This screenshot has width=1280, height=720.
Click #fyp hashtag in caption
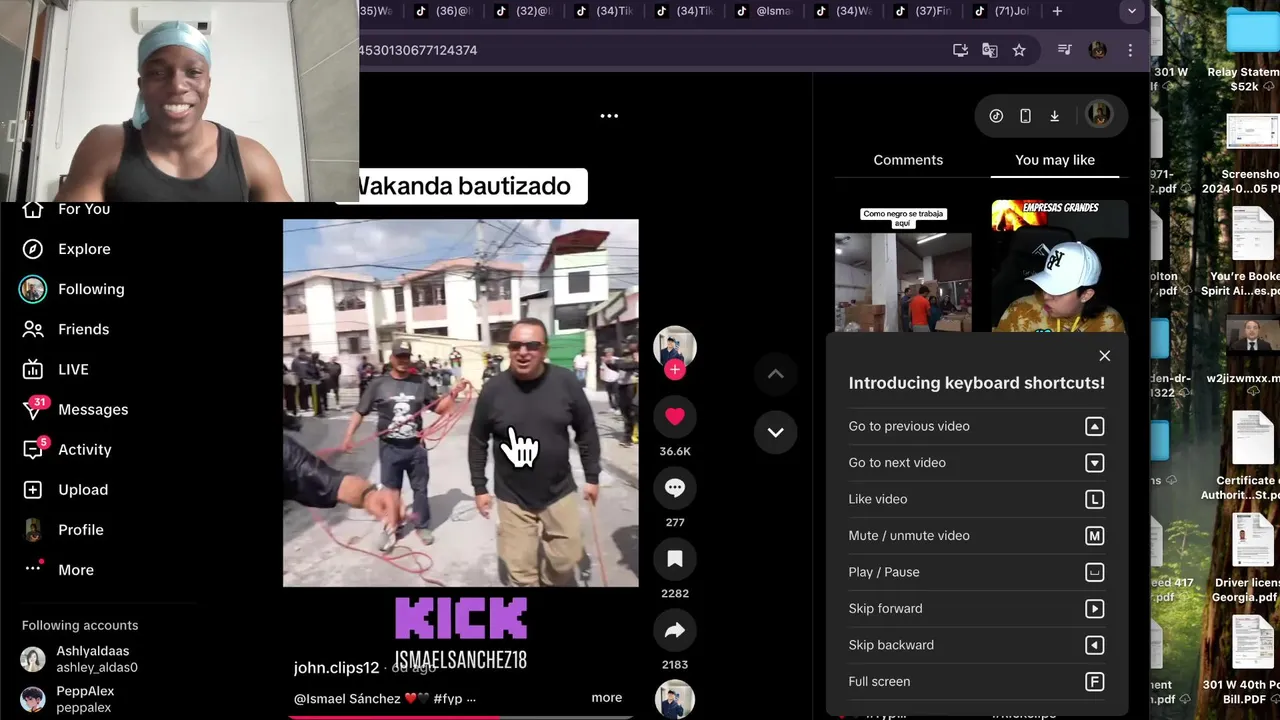[448, 698]
